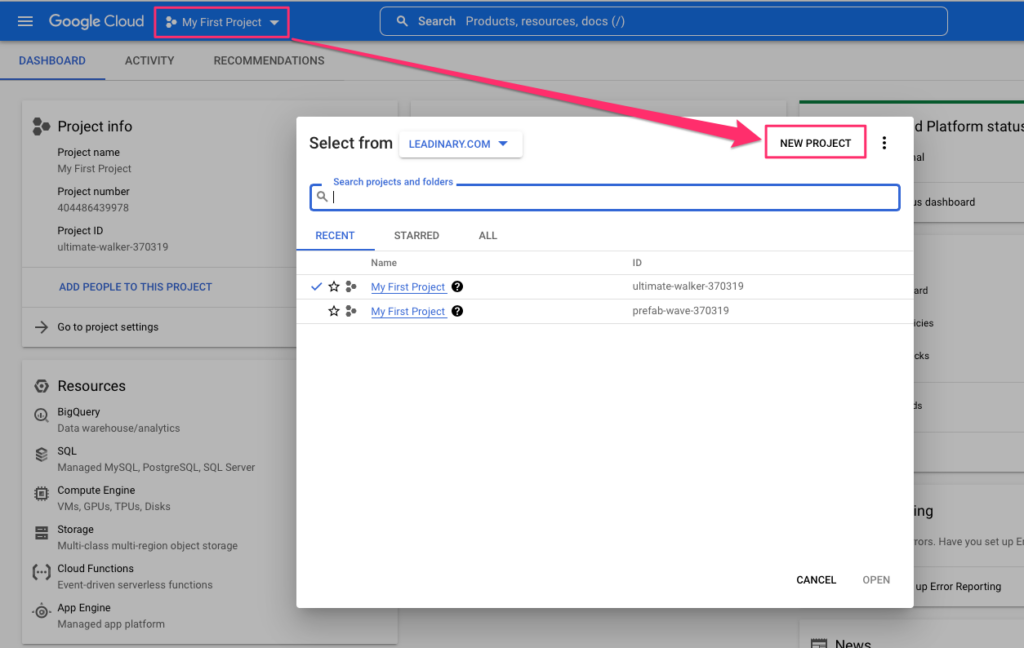Click the ID text ultimate-walker-370319 in dialog
The width and height of the screenshot is (1024, 648).
688,286
